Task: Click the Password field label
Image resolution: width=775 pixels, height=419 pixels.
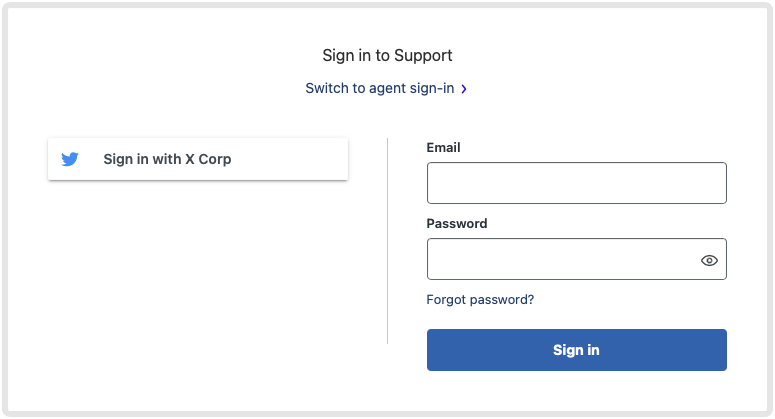Action: 457,223
